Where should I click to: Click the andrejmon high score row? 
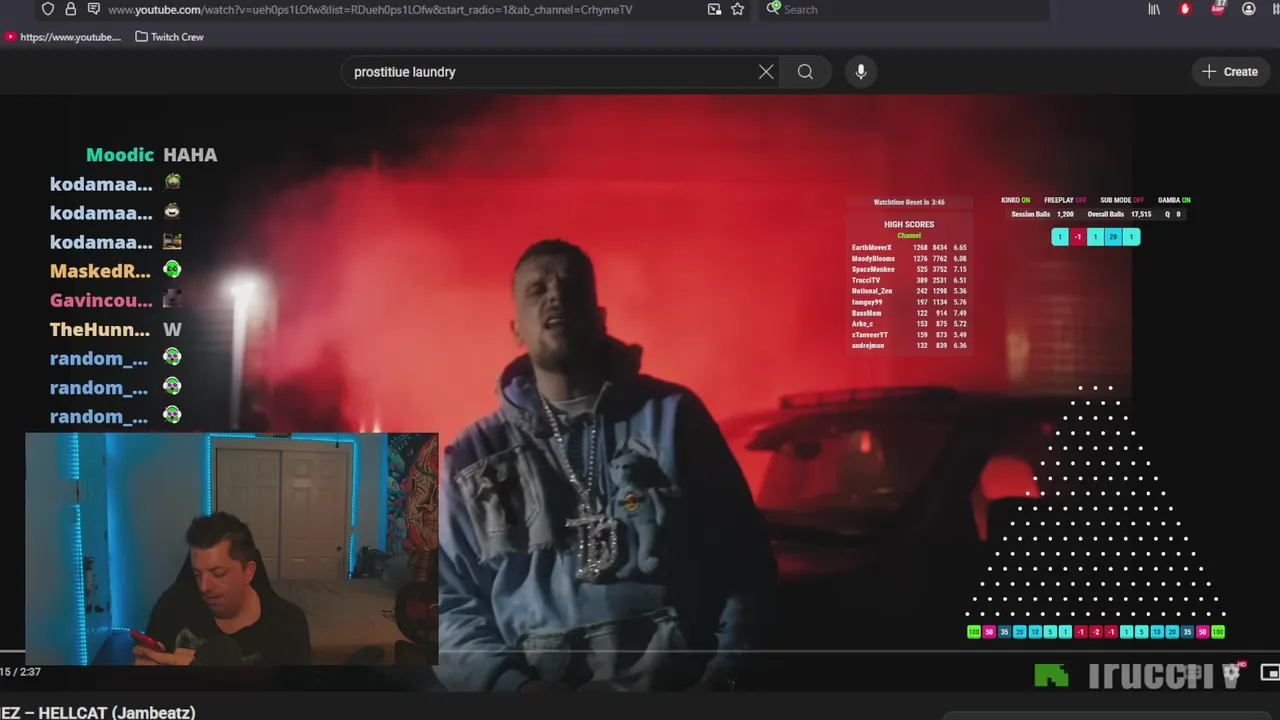click(909, 346)
